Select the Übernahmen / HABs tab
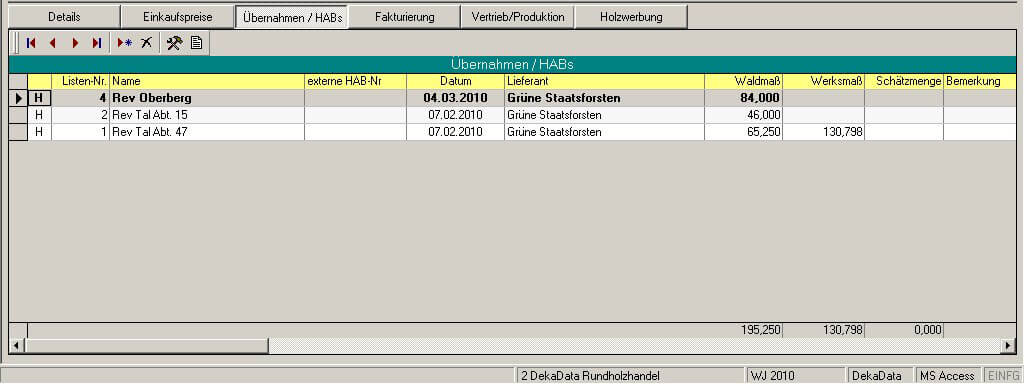 292,18
